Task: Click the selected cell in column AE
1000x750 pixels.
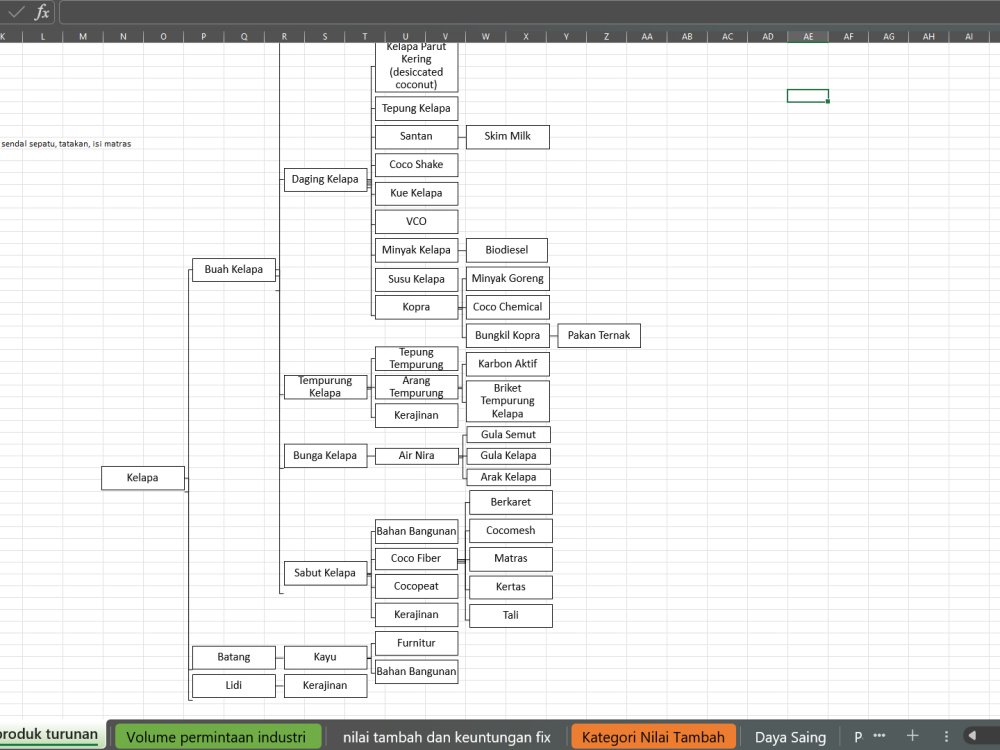Action: click(x=808, y=96)
